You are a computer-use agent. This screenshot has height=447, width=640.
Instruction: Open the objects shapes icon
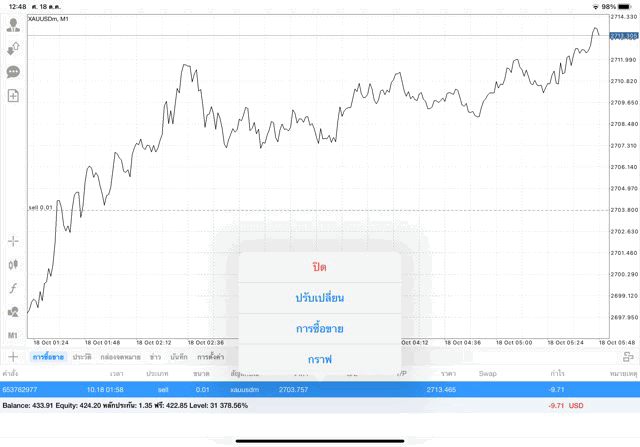point(14,312)
